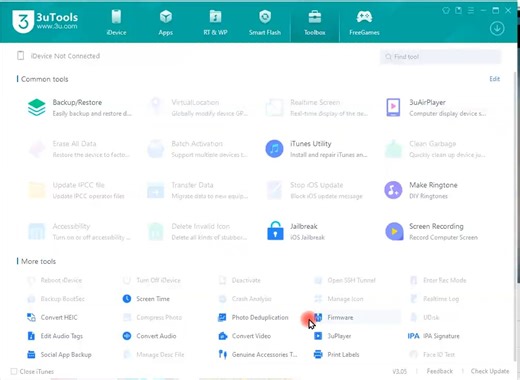Open the hamburger menu icon in title bar

[x=471, y=11]
